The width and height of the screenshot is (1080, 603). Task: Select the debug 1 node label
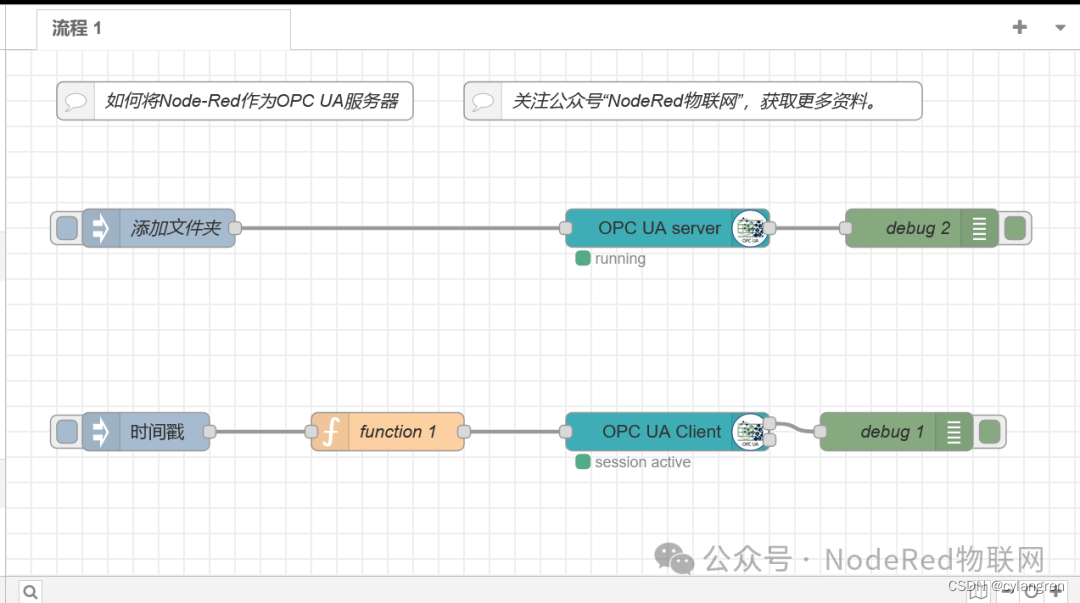892,432
